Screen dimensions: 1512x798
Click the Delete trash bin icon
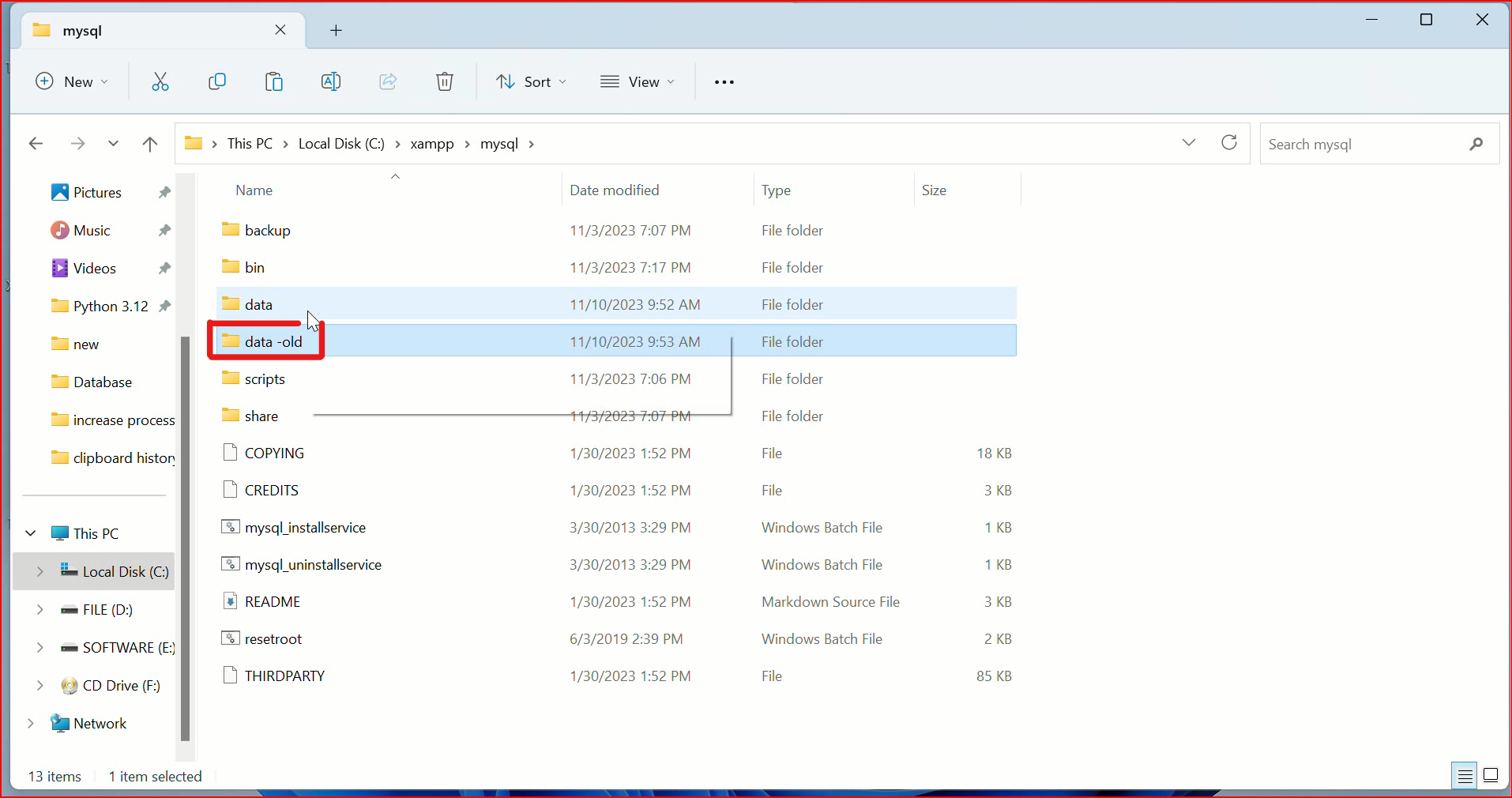pos(445,81)
